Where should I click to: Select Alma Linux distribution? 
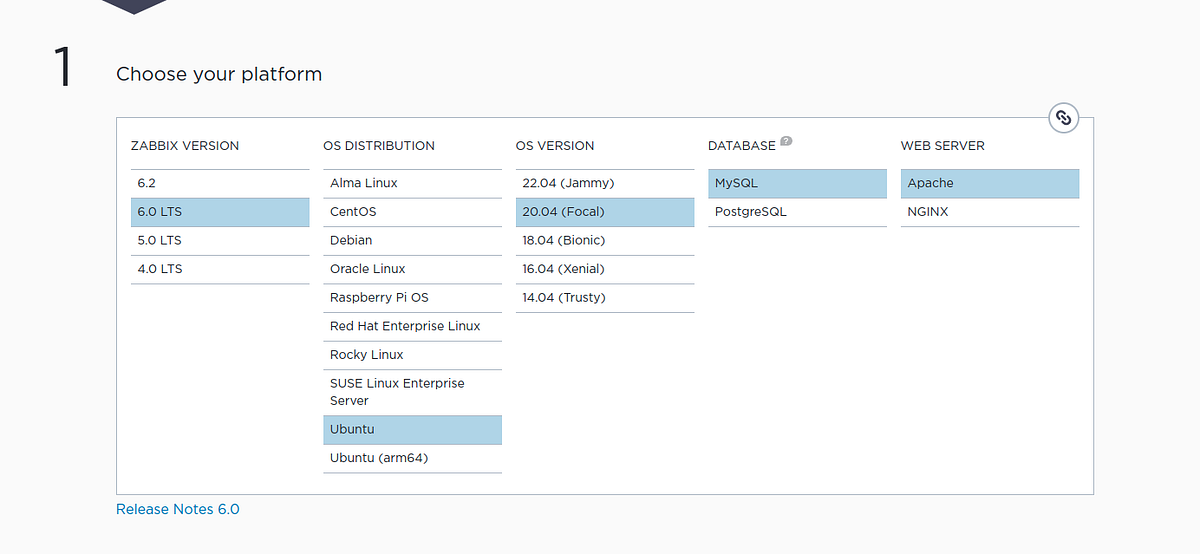pos(412,183)
